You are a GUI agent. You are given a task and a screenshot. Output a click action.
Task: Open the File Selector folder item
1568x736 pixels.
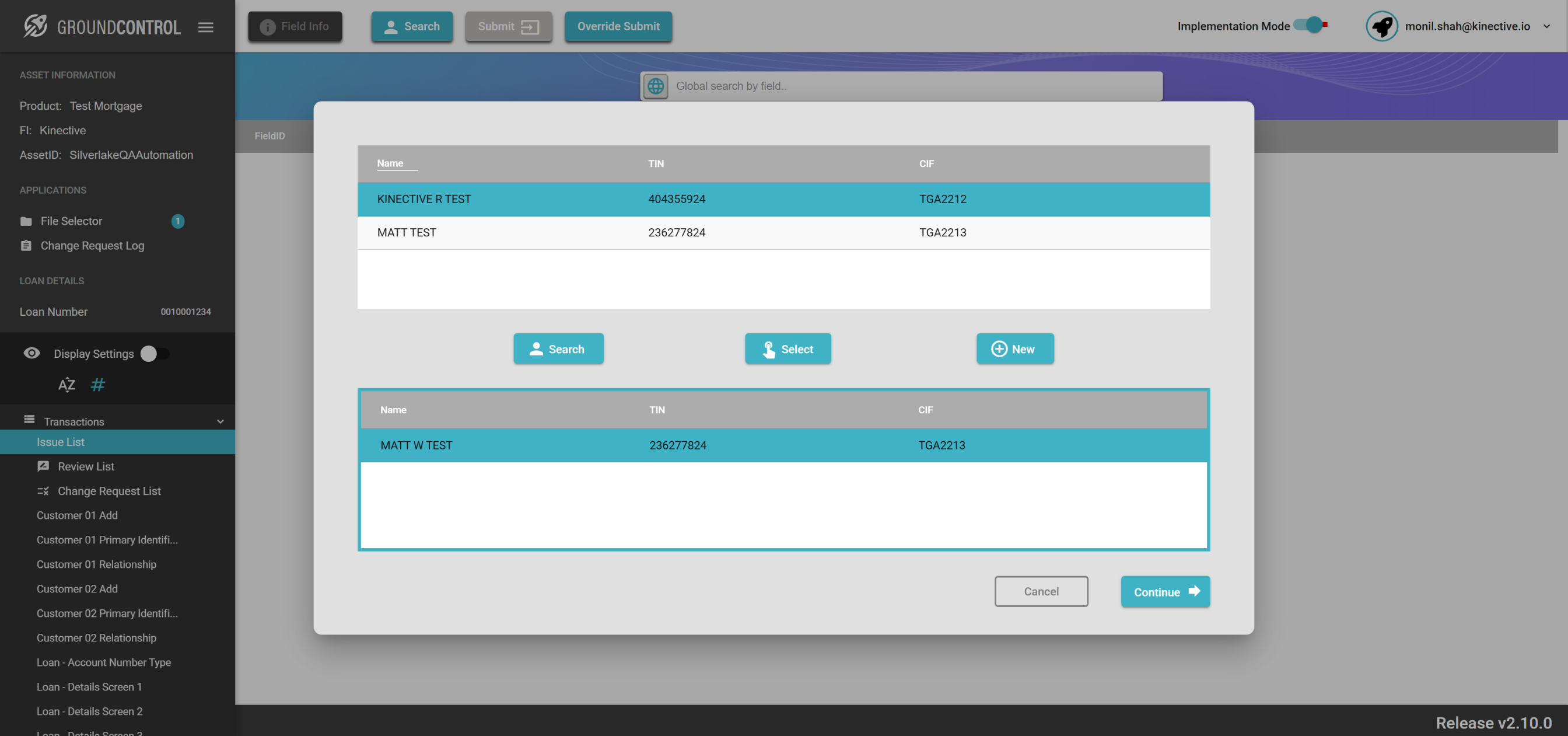(x=71, y=221)
